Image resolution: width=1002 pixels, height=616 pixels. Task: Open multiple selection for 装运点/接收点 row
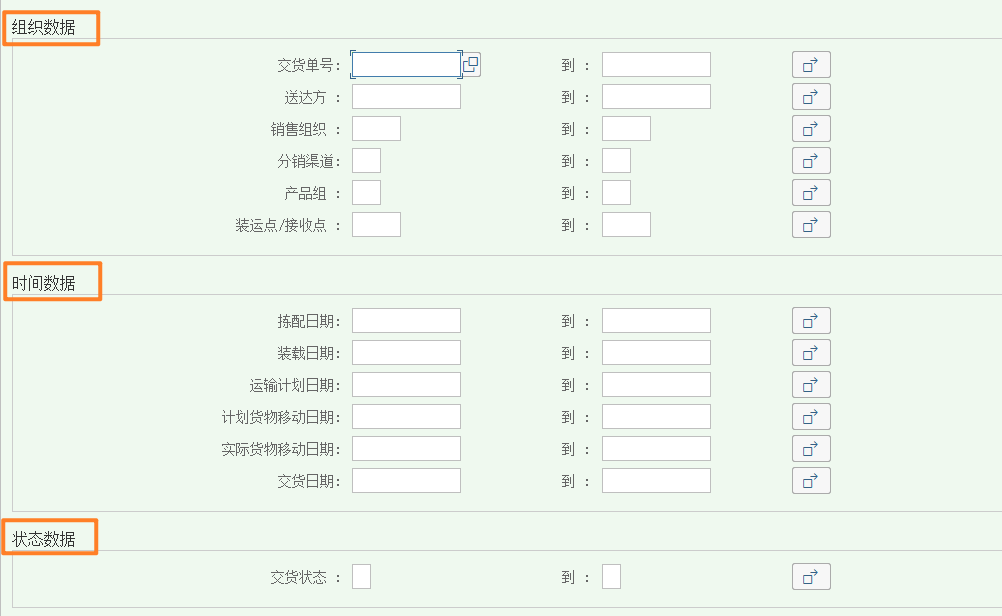[811, 225]
